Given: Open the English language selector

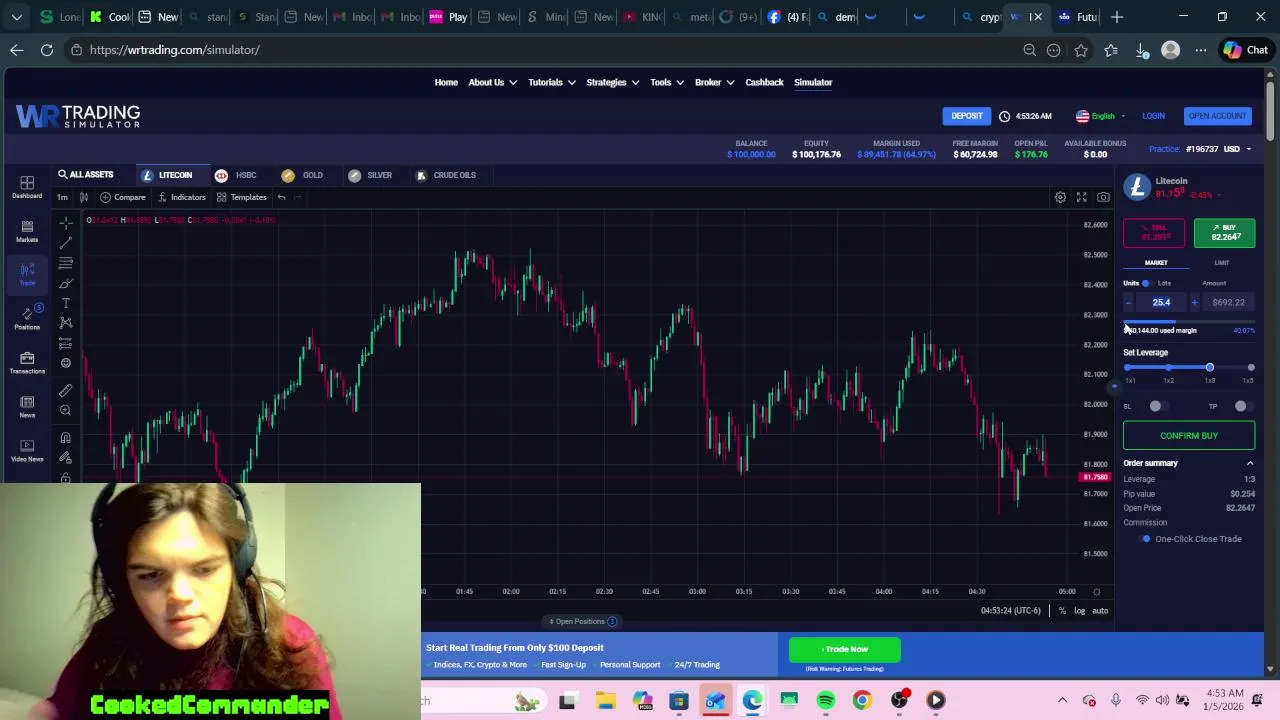Looking at the screenshot, I should click(x=1101, y=116).
